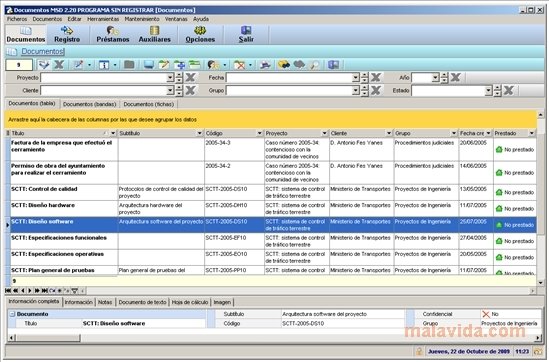The height and width of the screenshot is (362, 549).
Task: Open dropdown arrow next to pencil edit icon
Action: coord(89,65)
